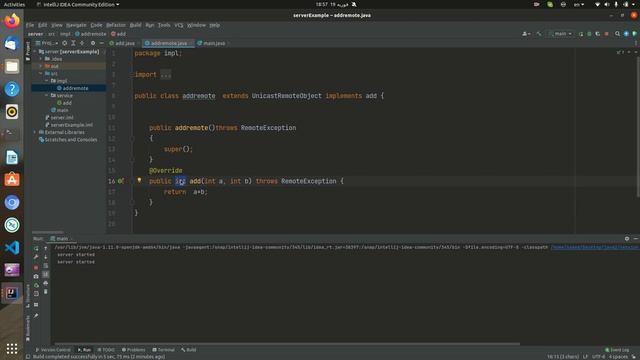640x360 pixels.
Task: Open the Build menu
Action: point(135,25)
